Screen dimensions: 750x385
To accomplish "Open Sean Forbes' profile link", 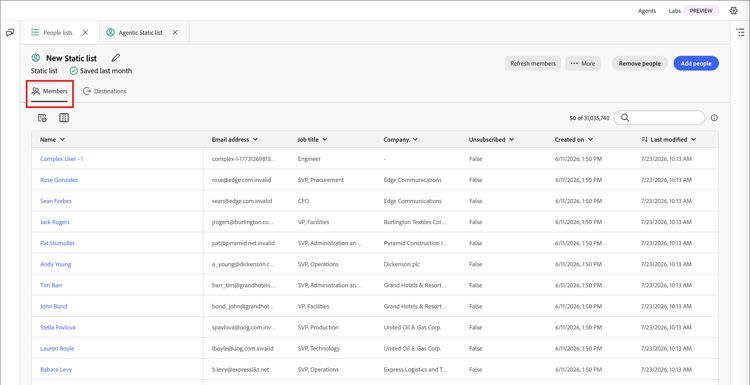I will 55,201.
